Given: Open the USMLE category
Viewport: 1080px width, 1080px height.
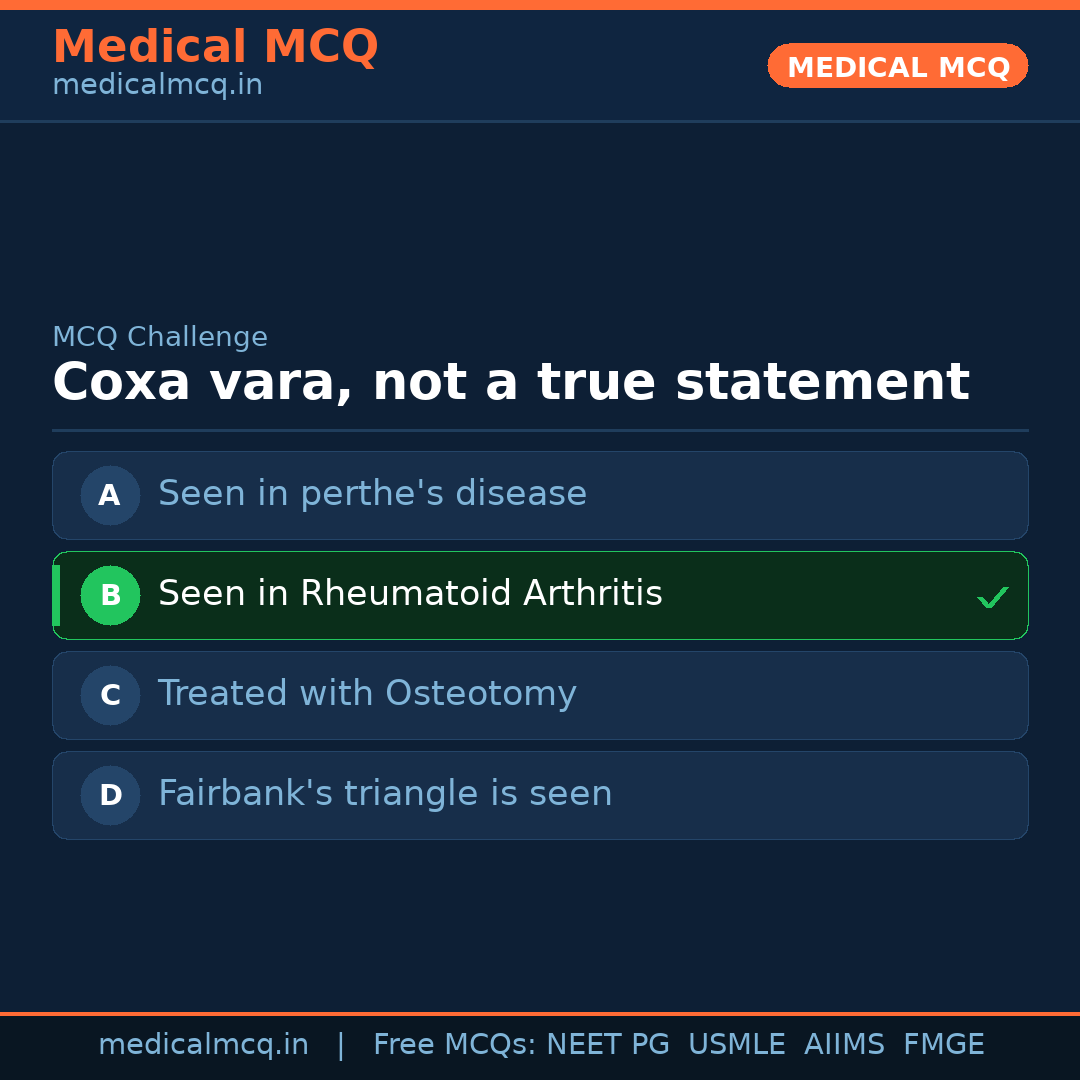Looking at the screenshot, I should point(737,1043).
